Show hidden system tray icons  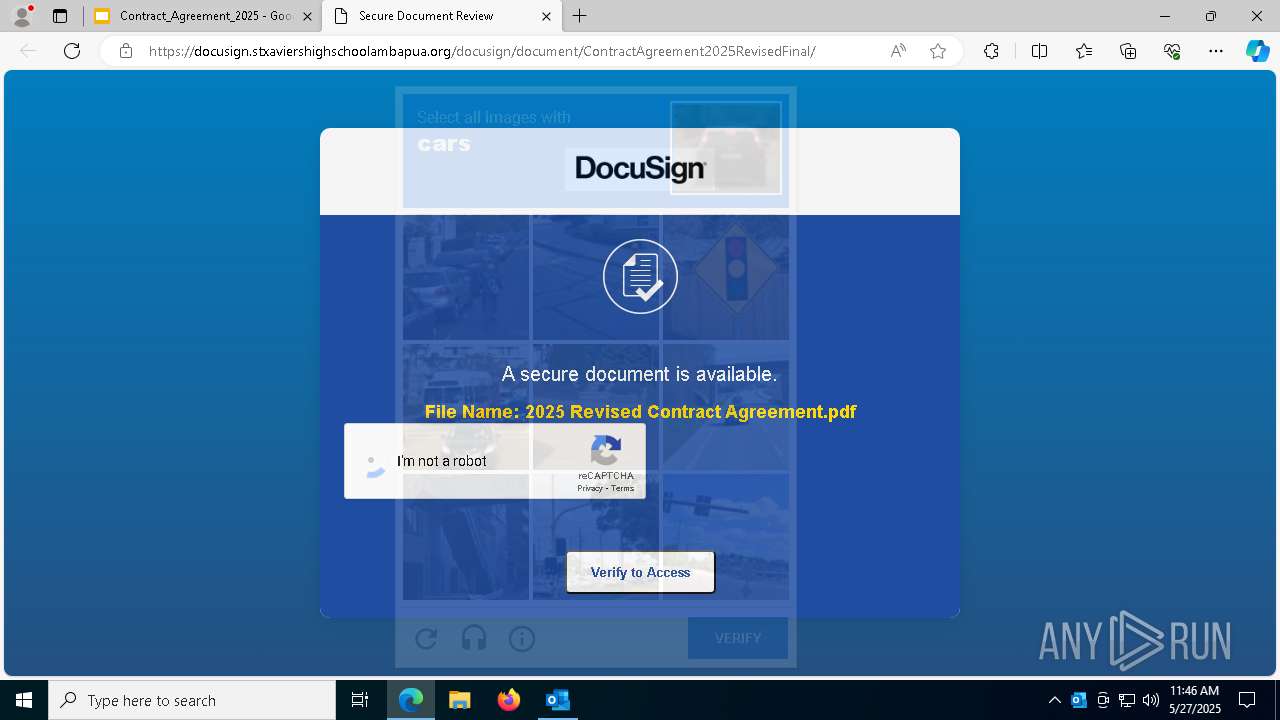[1055, 700]
